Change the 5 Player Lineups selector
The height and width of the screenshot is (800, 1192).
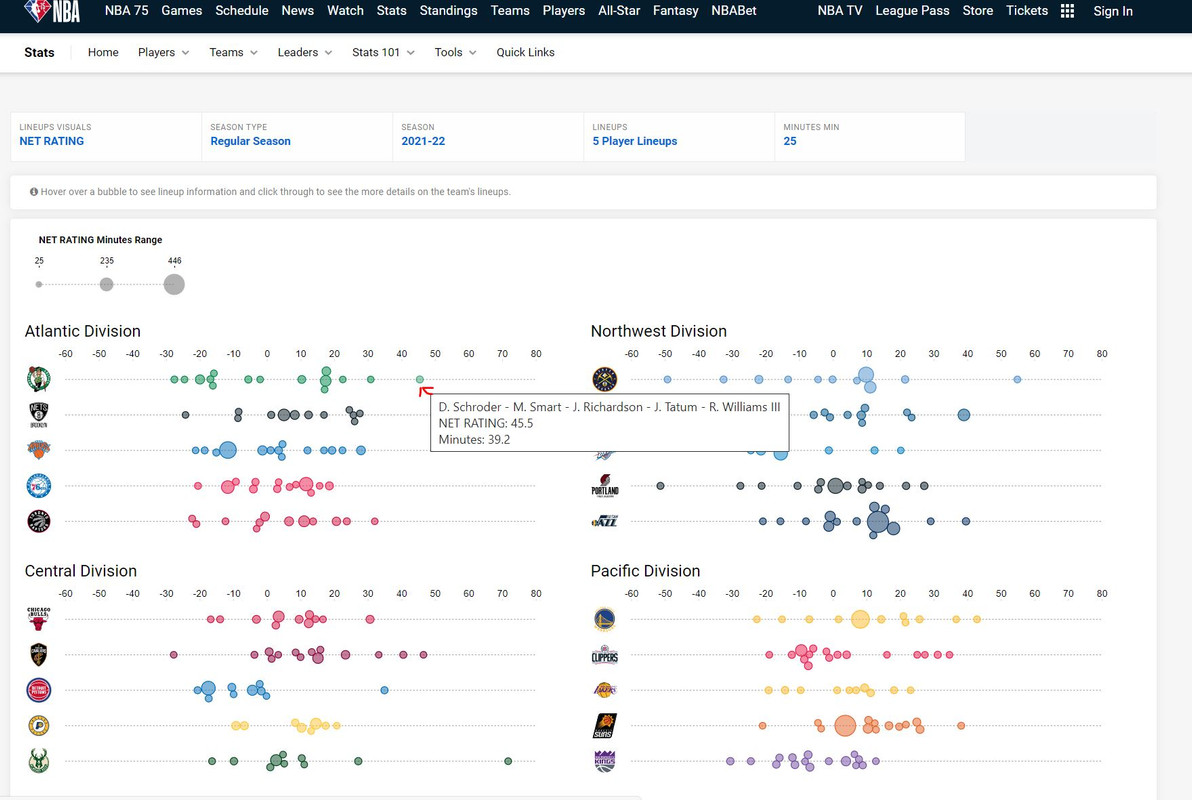[679, 136]
